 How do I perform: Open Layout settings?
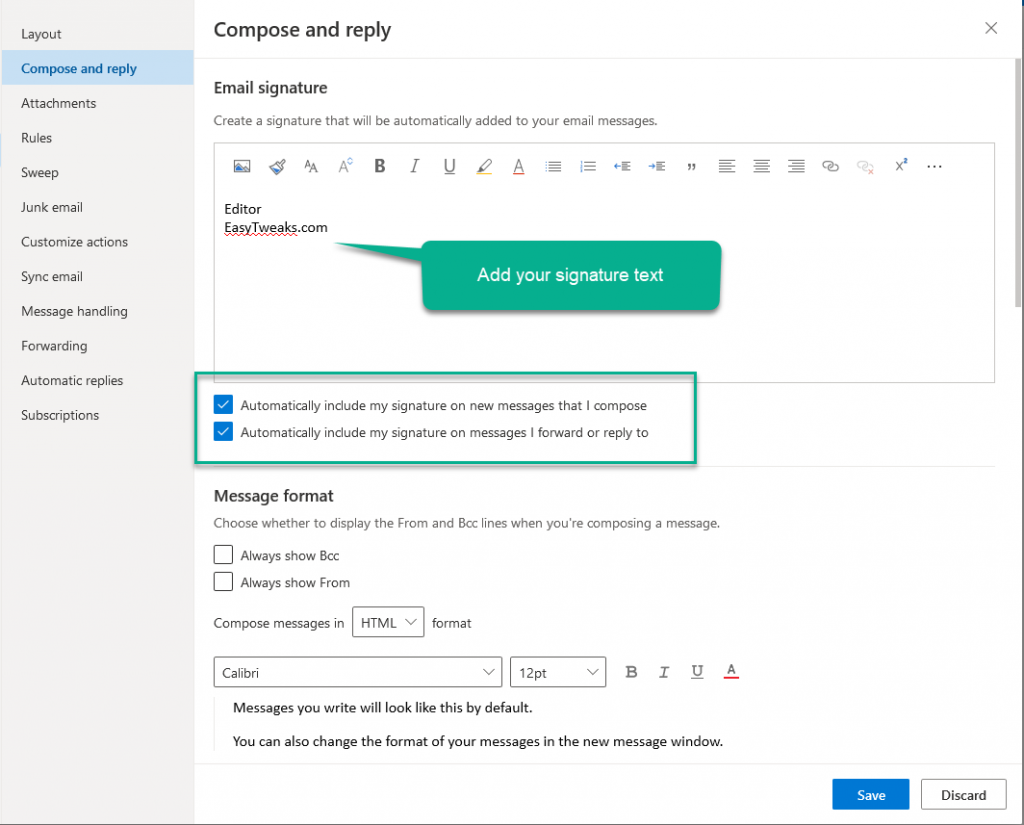coord(97,34)
